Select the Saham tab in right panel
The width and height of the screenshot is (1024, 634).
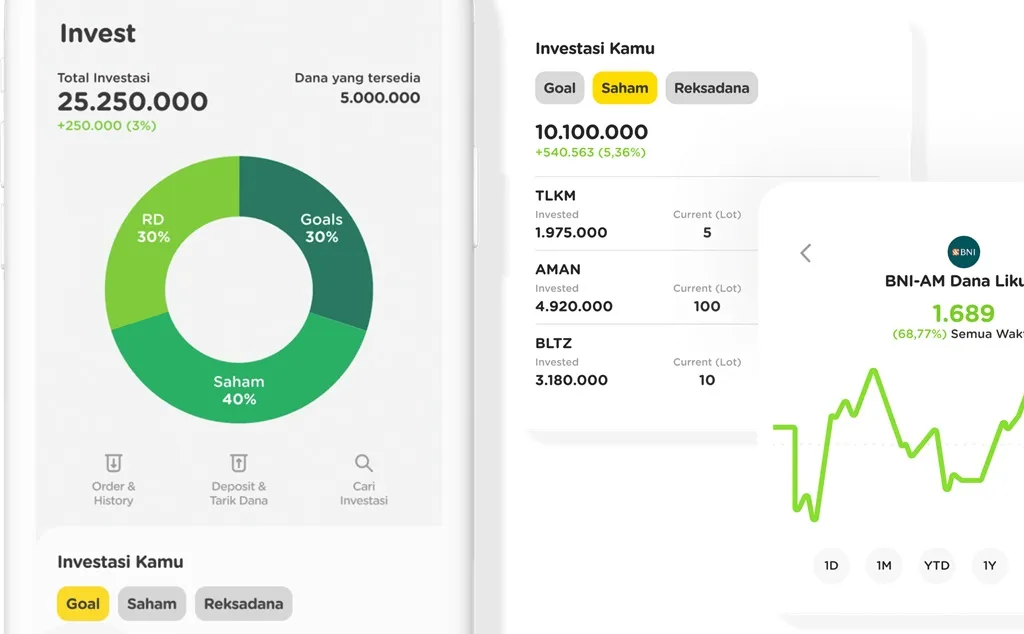(624, 87)
